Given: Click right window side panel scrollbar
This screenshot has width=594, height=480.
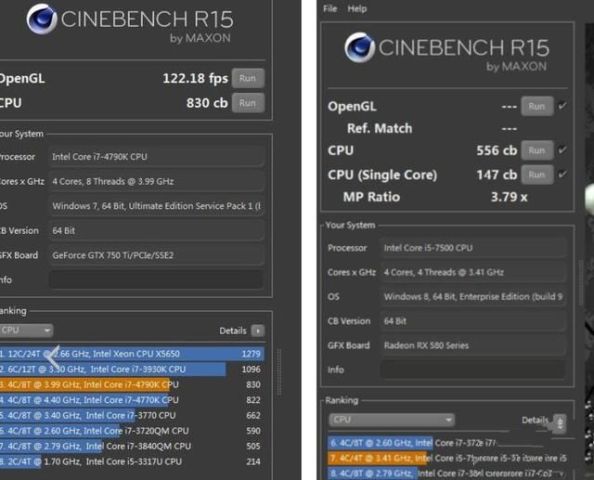Looking at the screenshot, I should [580, 282].
